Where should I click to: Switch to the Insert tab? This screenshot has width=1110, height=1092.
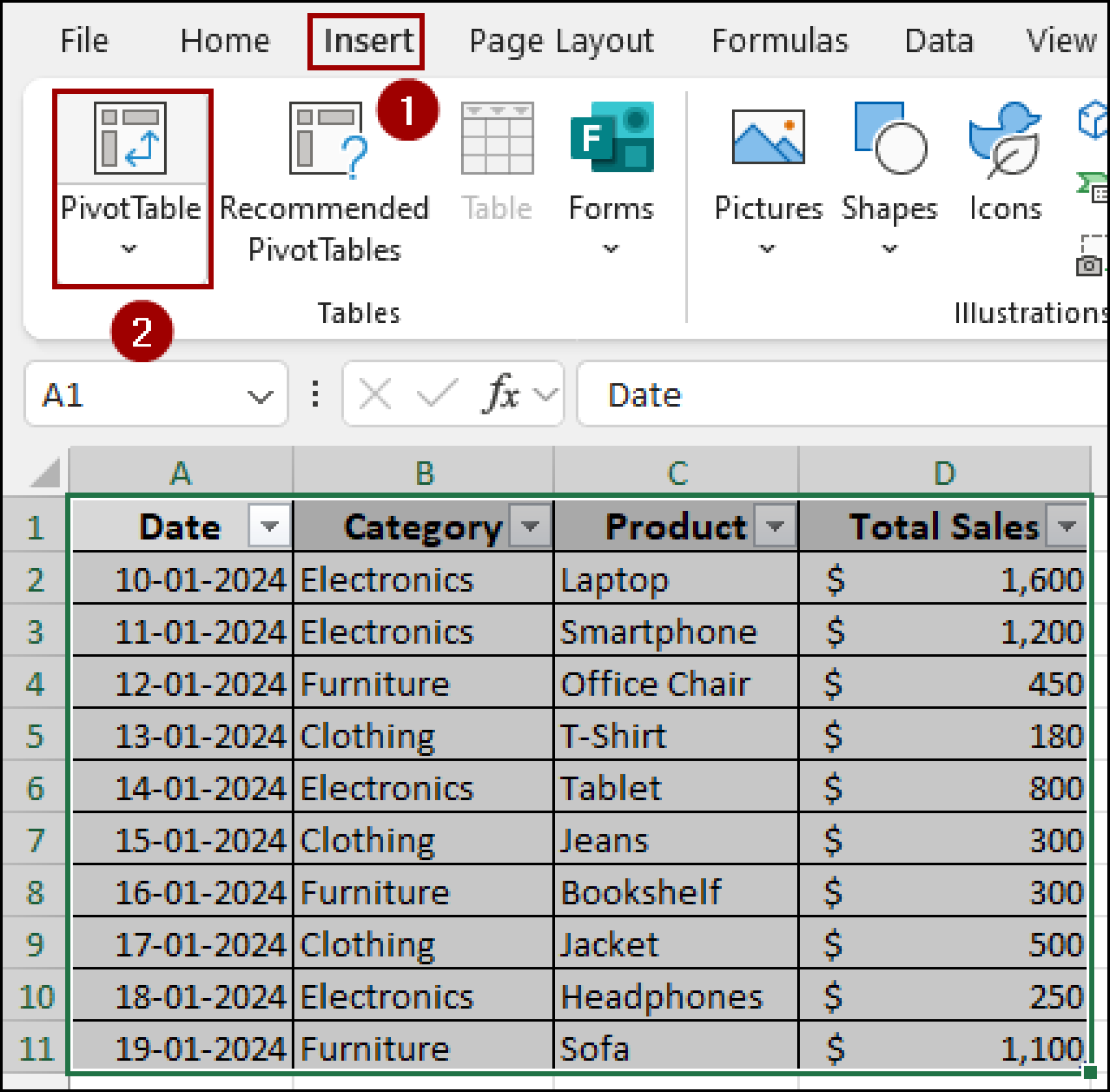pos(367,41)
